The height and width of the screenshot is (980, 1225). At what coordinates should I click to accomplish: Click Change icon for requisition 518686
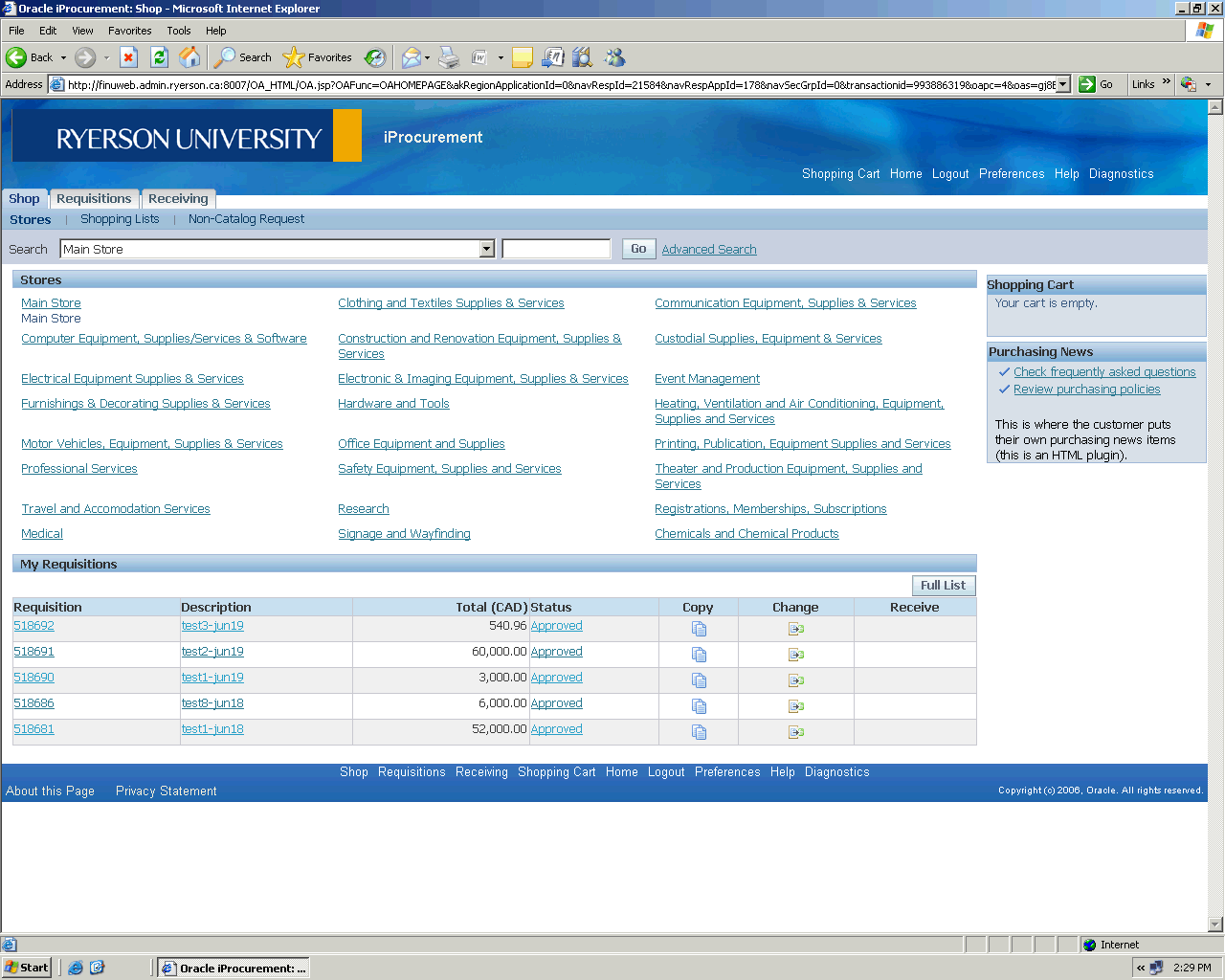coord(795,706)
